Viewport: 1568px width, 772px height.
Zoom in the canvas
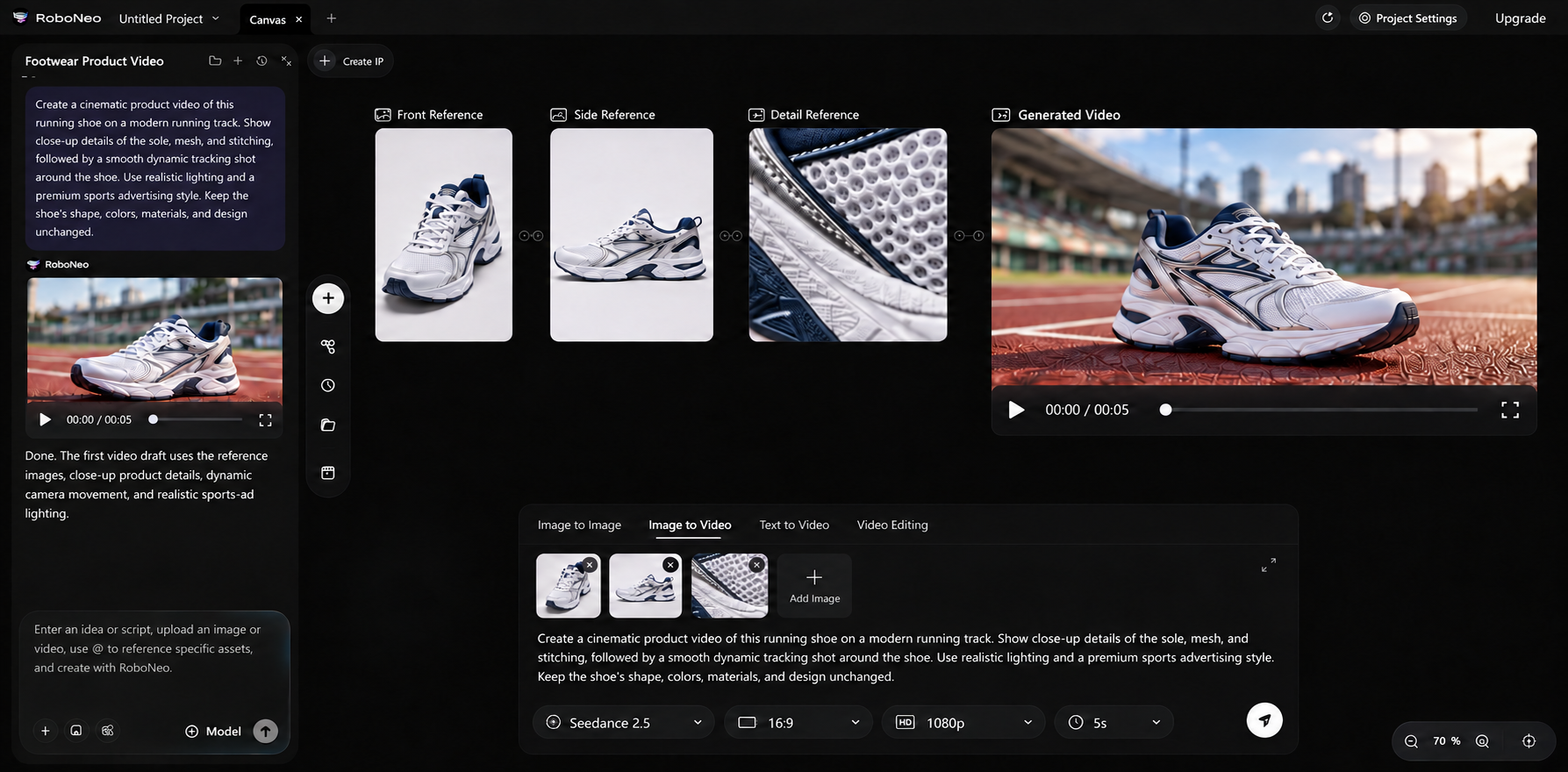(x=1482, y=741)
